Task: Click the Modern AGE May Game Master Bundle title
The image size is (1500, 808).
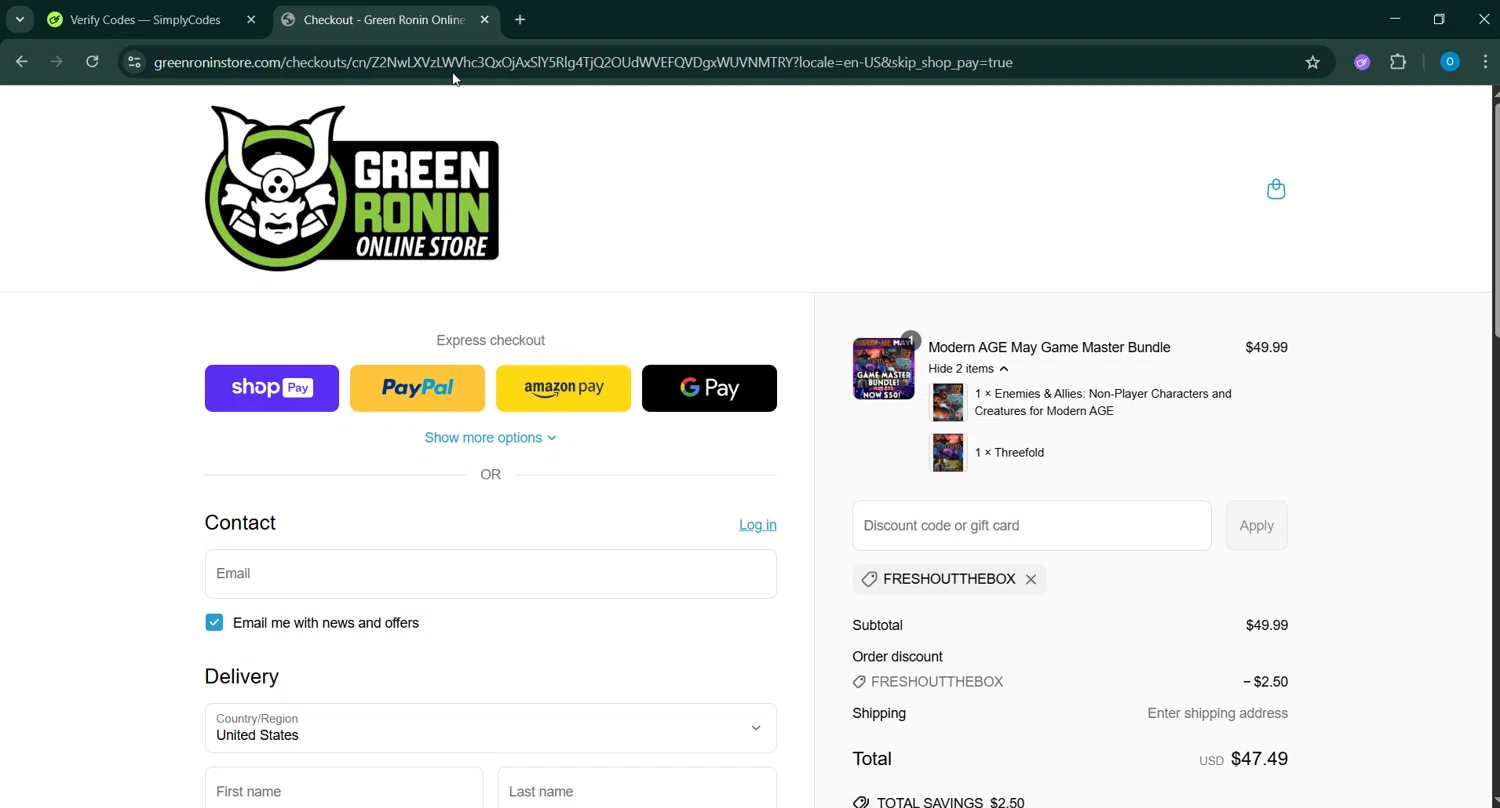Action: [1049, 347]
